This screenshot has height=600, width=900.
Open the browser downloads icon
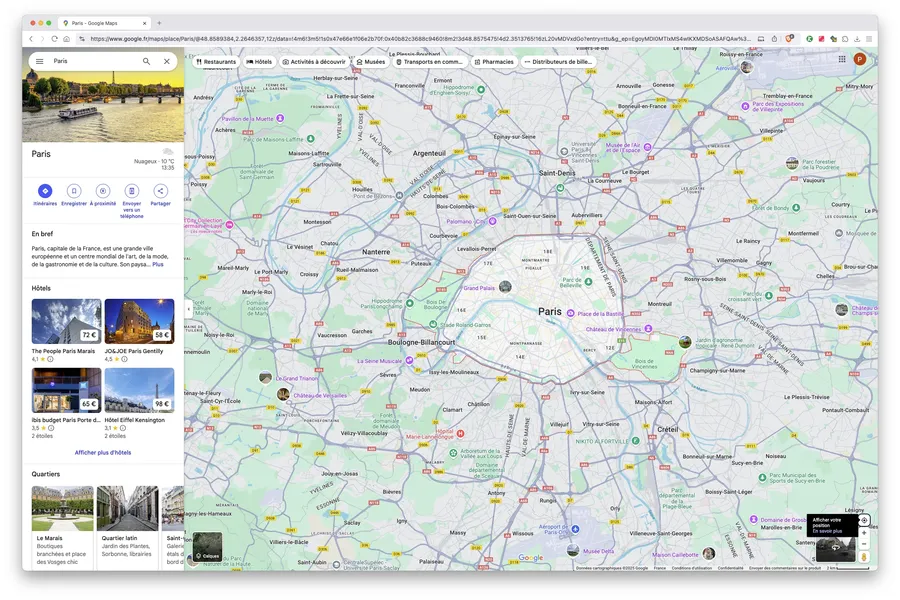(x=857, y=38)
